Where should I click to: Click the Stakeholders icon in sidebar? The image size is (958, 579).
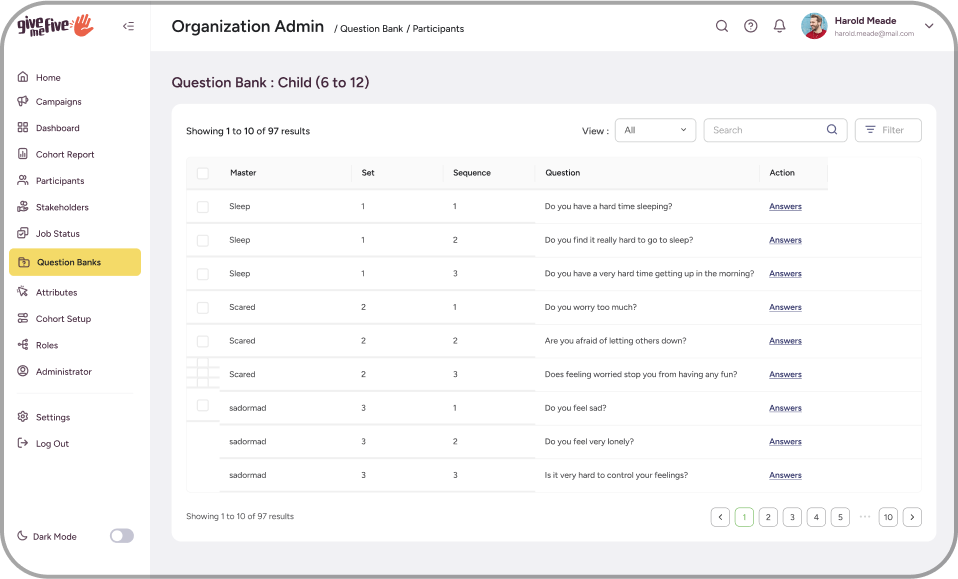[23, 206]
